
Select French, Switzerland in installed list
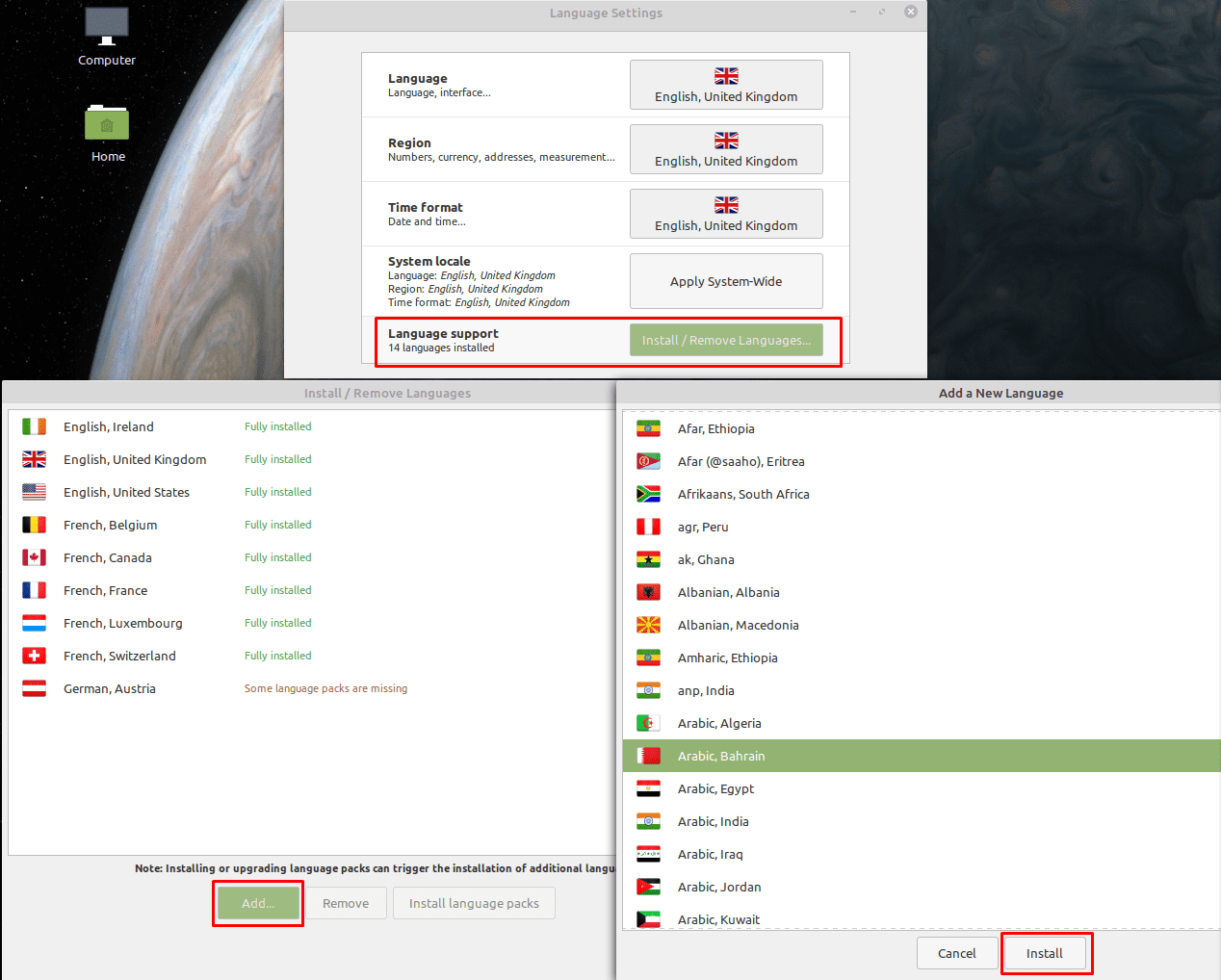pos(312,656)
